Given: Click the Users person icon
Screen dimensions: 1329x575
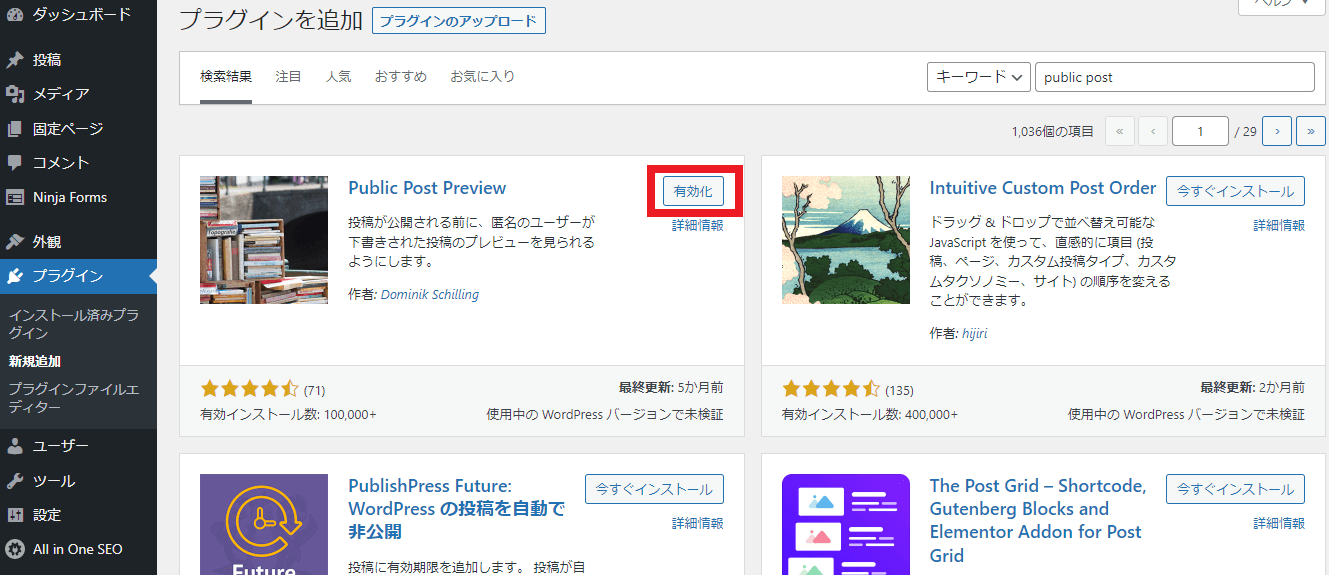Looking at the screenshot, I should pos(15,447).
